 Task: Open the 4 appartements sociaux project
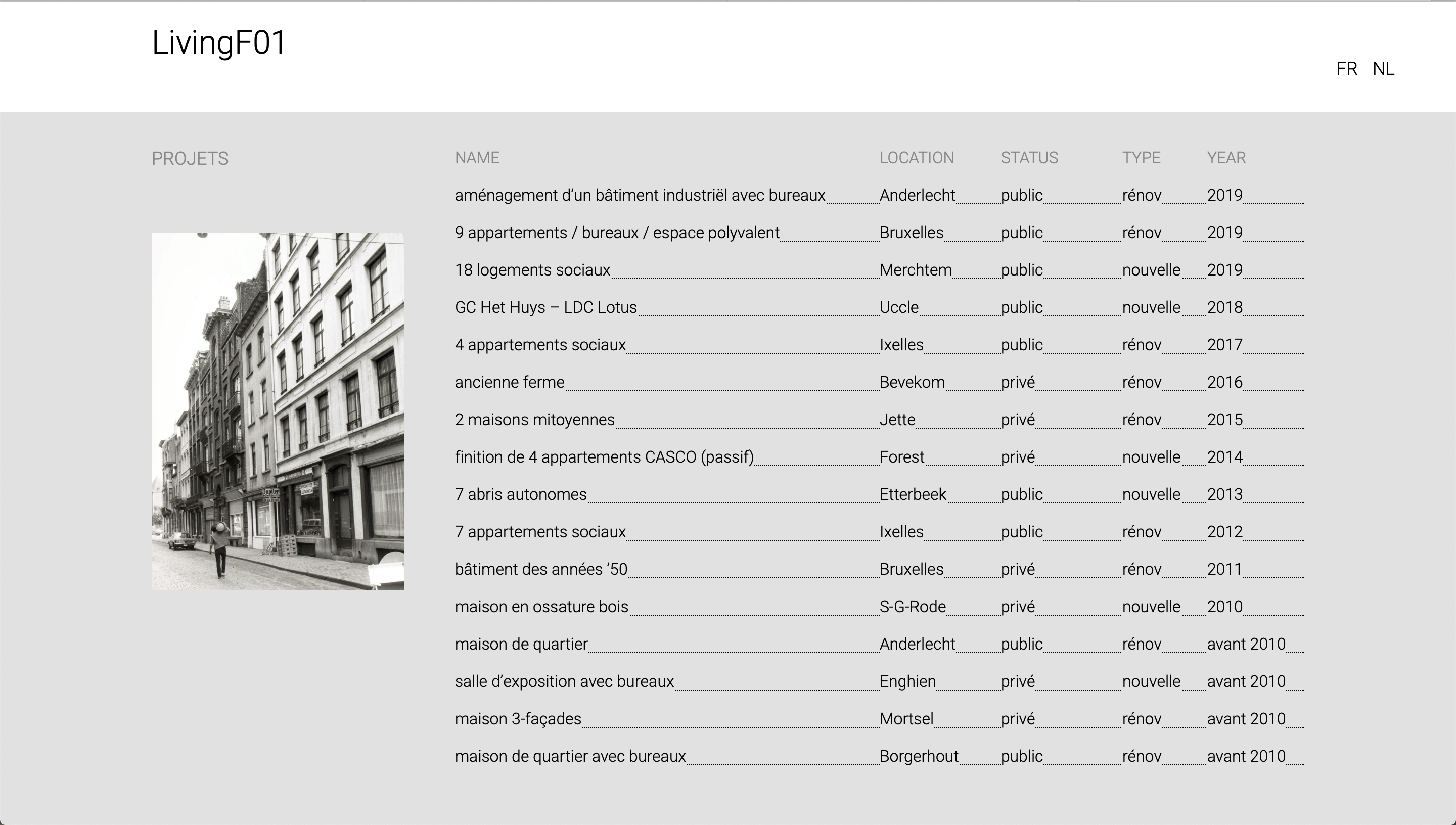[540, 345]
